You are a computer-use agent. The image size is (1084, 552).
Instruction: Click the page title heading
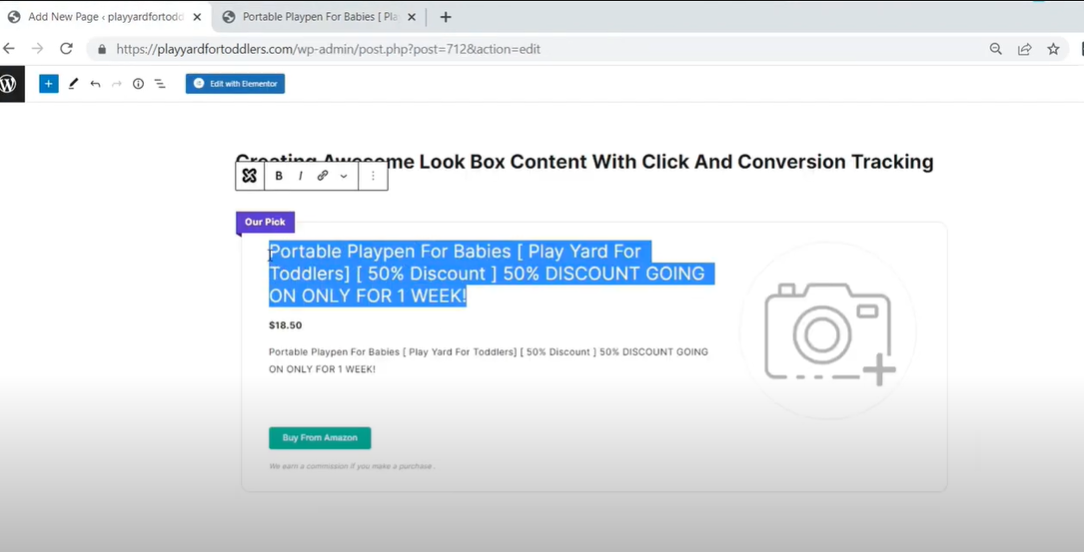coord(584,162)
